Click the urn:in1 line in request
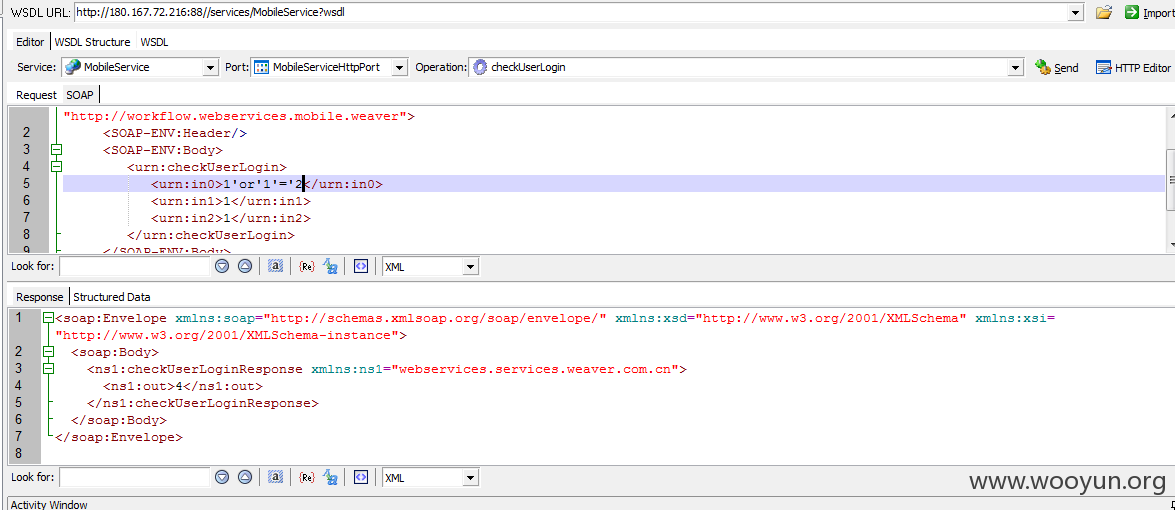The image size is (1175, 510). (231, 201)
